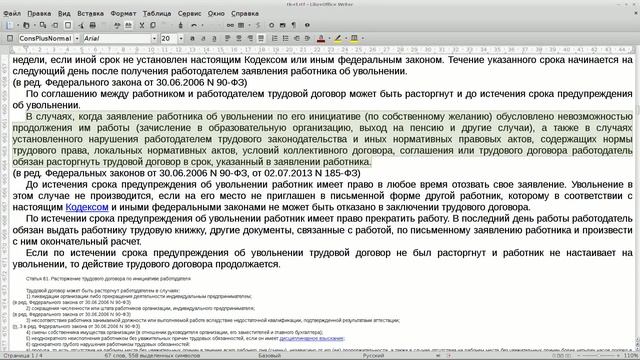Open the Правка menu
The image size is (640, 360).
click(x=39, y=13)
